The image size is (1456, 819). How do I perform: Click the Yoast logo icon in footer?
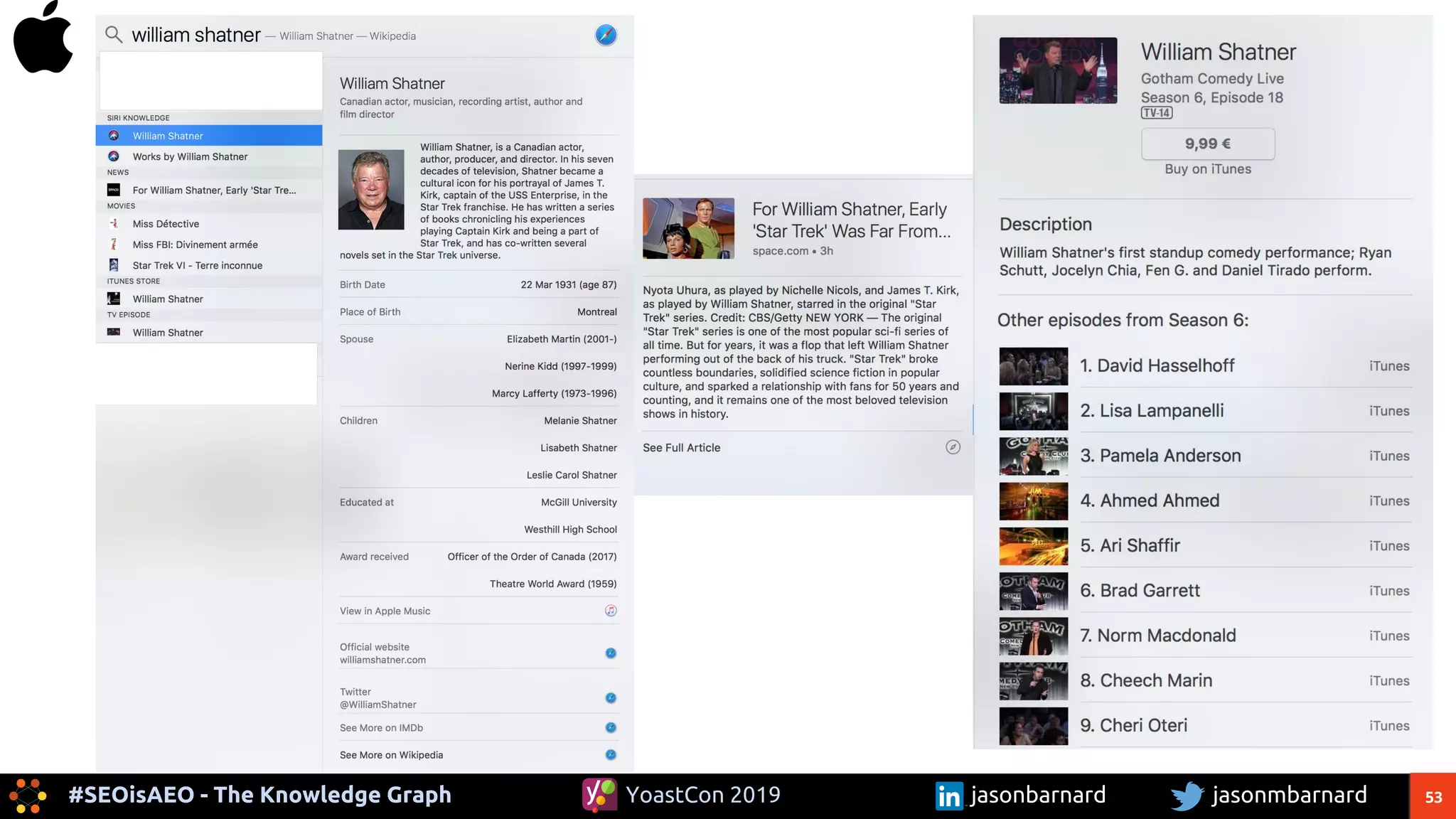[599, 795]
